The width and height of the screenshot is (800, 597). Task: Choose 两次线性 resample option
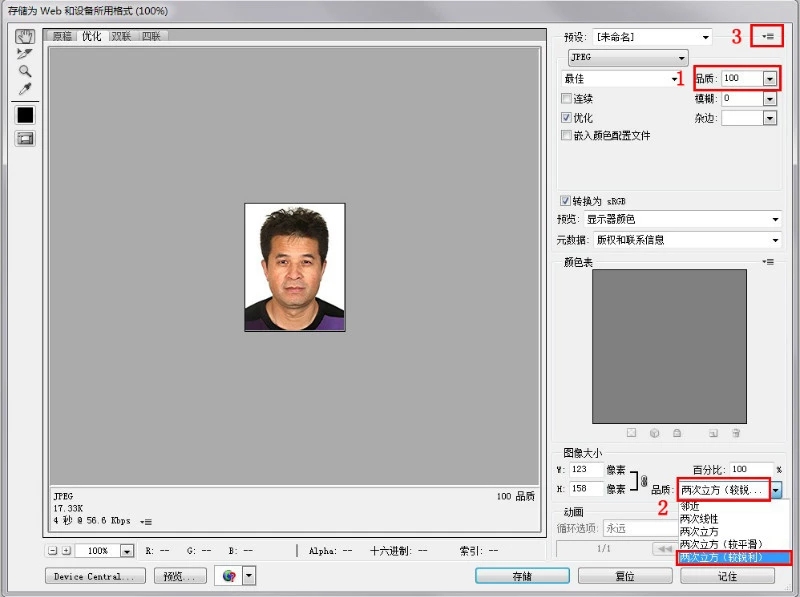[x=731, y=518]
